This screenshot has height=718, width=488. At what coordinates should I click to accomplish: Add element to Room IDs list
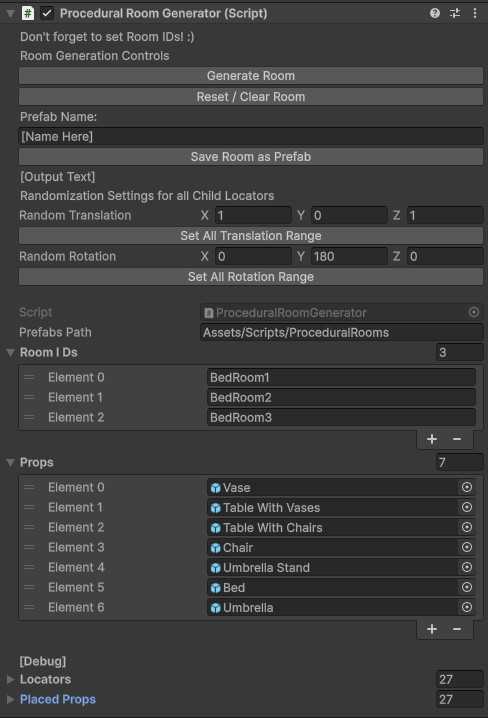(x=432, y=439)
